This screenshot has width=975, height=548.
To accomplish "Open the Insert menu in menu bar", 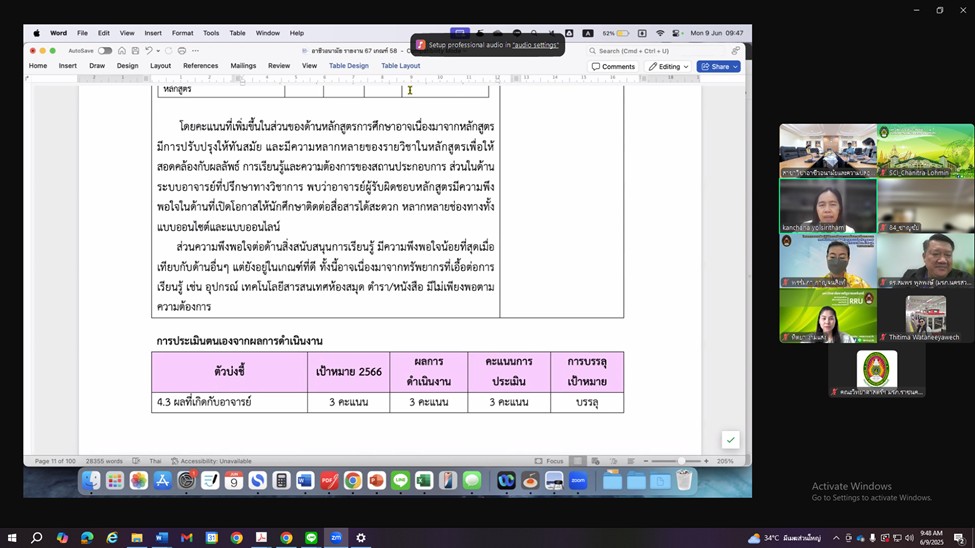I will point(152,33).
